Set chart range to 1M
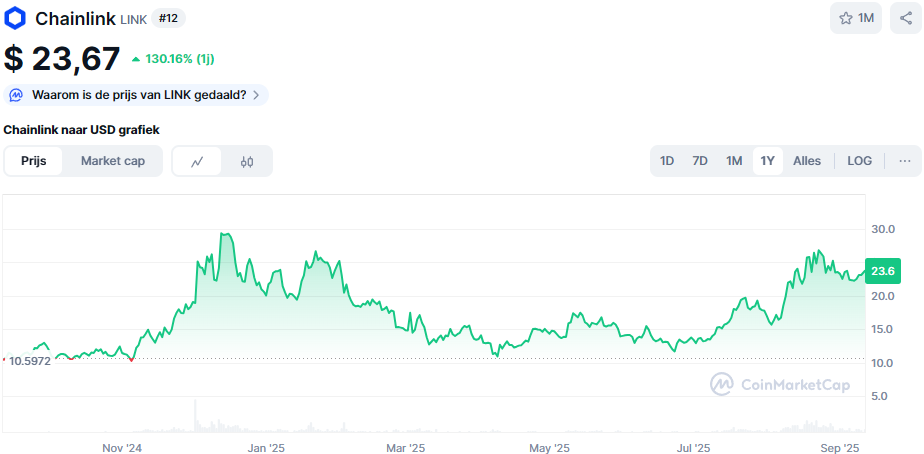Screen dimensions: 924x454 (x=734, y=160)
